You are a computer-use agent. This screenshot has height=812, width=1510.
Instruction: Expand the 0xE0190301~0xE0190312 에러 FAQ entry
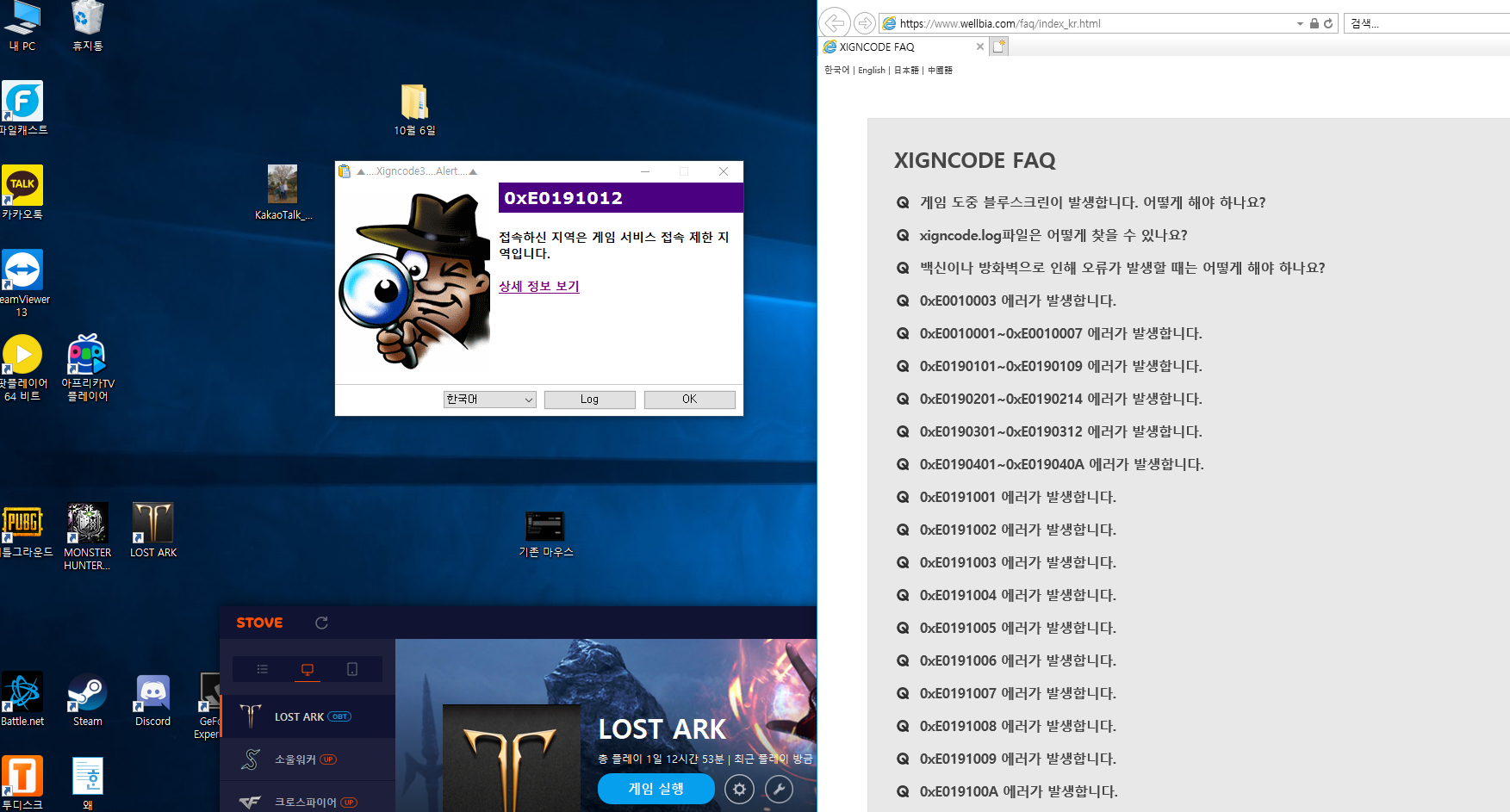[x=1060, y=431]
